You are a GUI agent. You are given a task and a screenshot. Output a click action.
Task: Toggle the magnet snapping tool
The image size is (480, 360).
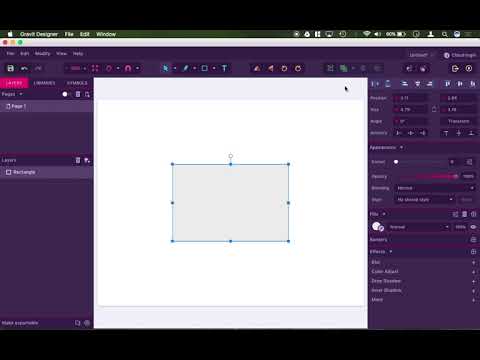coord(128,68)
